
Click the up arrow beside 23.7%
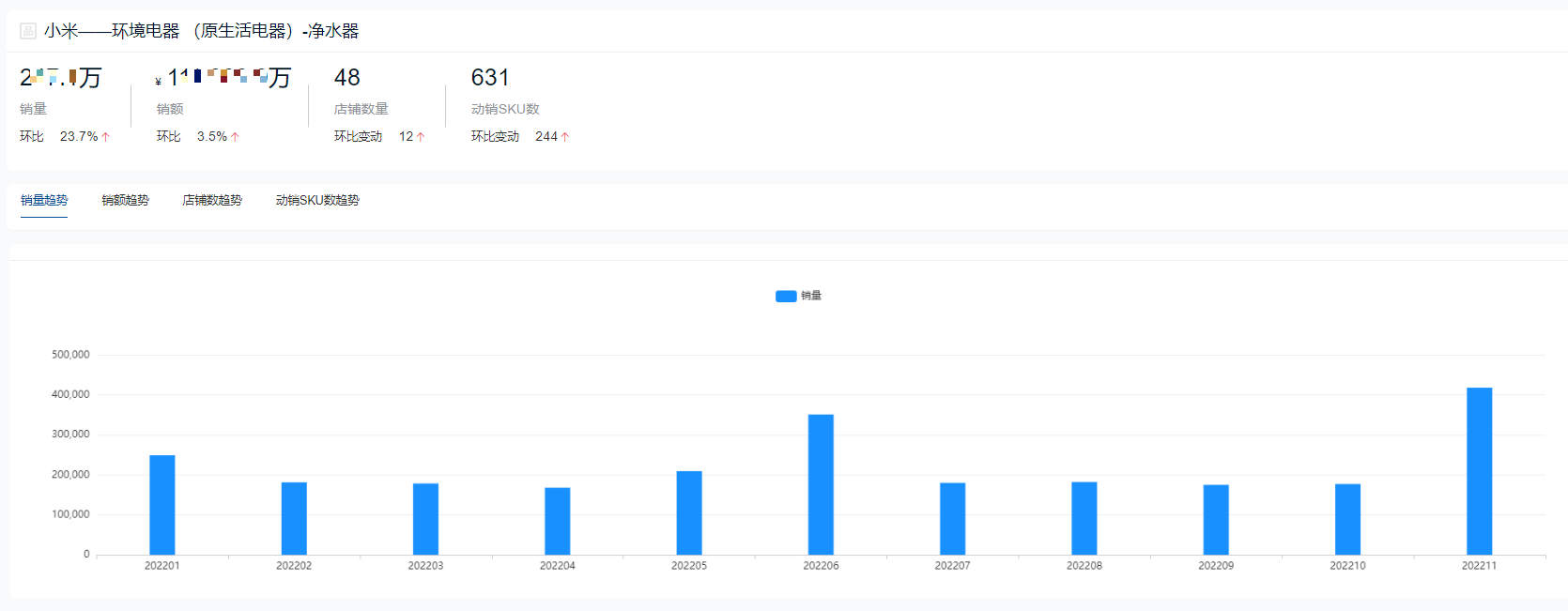[x=106, y=137]
